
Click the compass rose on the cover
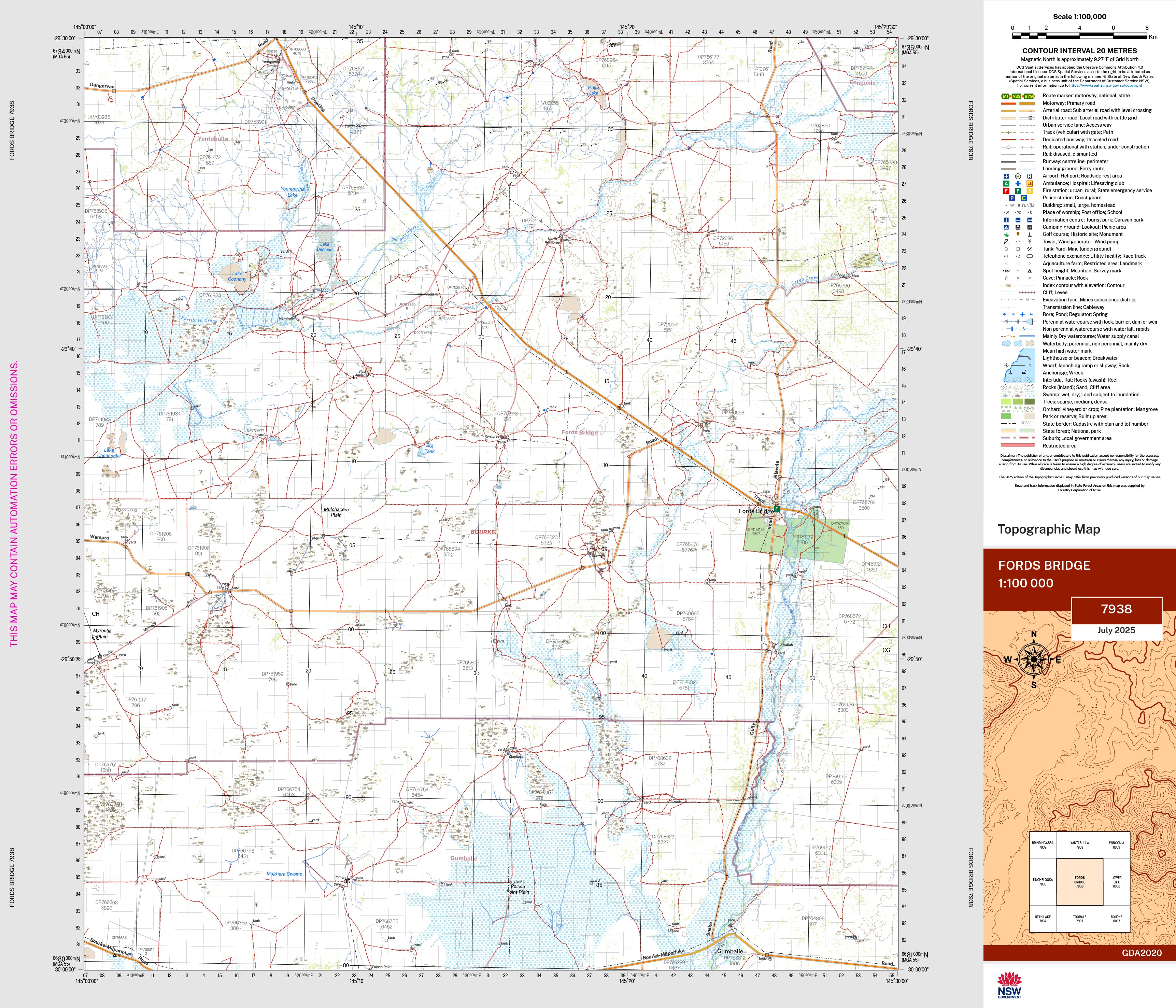click(x=1034, y=659)
